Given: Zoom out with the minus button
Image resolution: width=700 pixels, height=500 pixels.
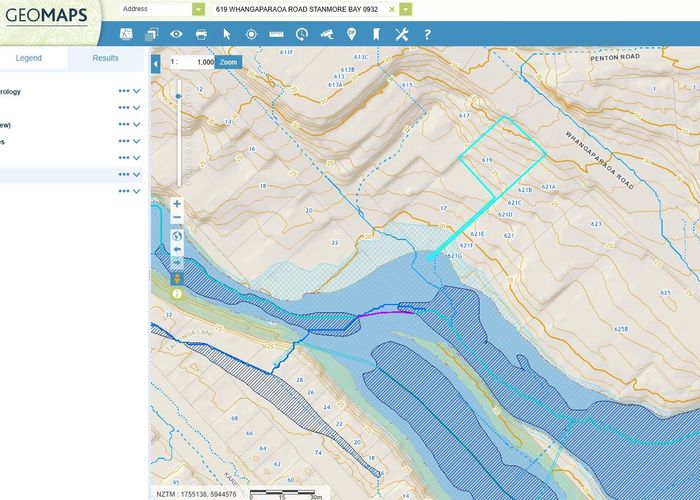Looking at the screenshot, I should click(177, 218).
